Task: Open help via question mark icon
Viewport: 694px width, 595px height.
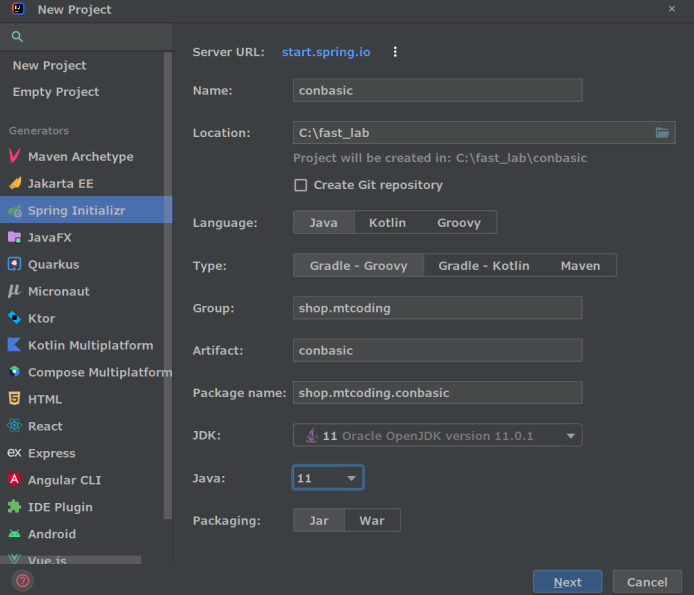Action: point(23,580)
